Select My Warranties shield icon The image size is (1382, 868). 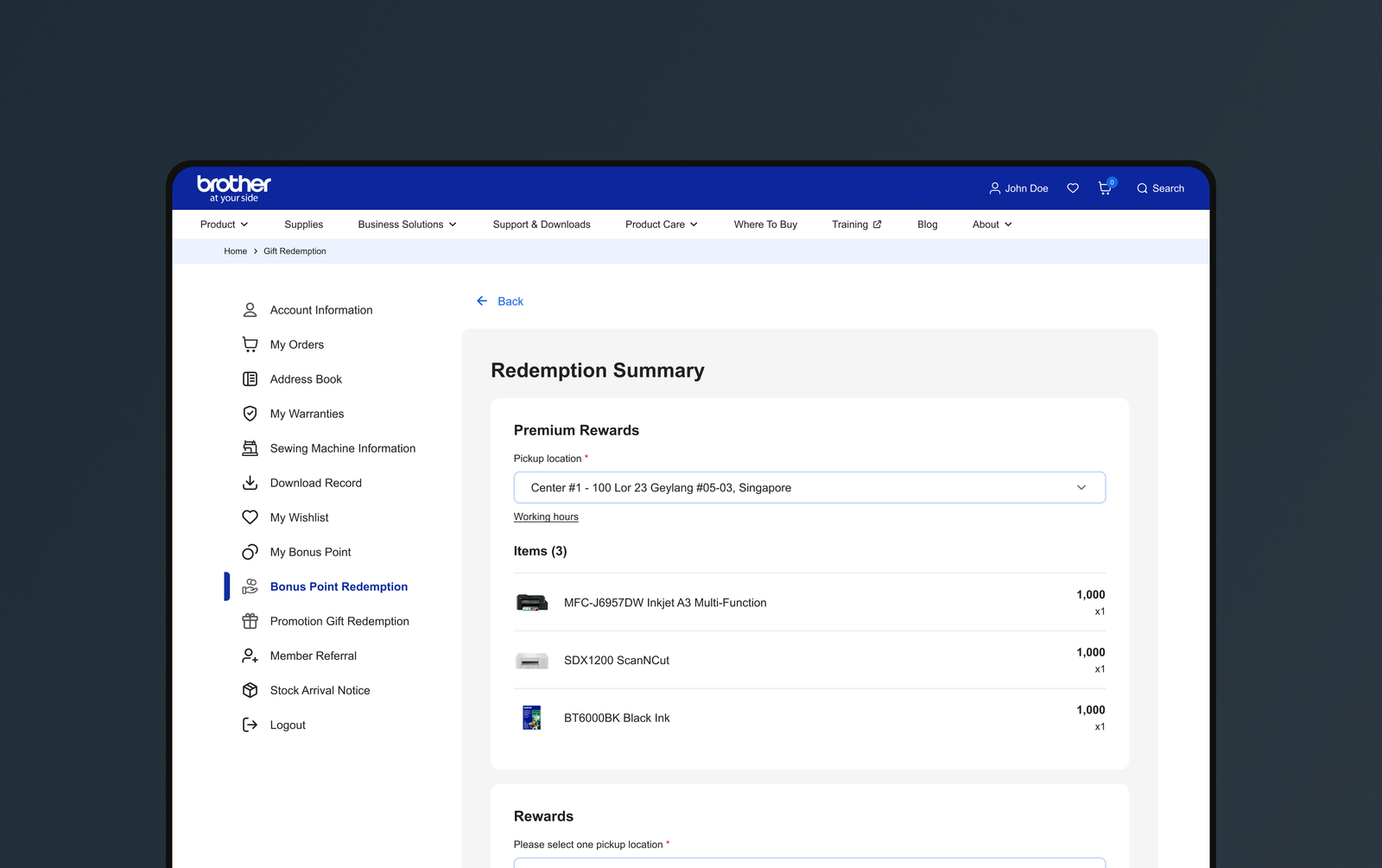click(250, 414)
